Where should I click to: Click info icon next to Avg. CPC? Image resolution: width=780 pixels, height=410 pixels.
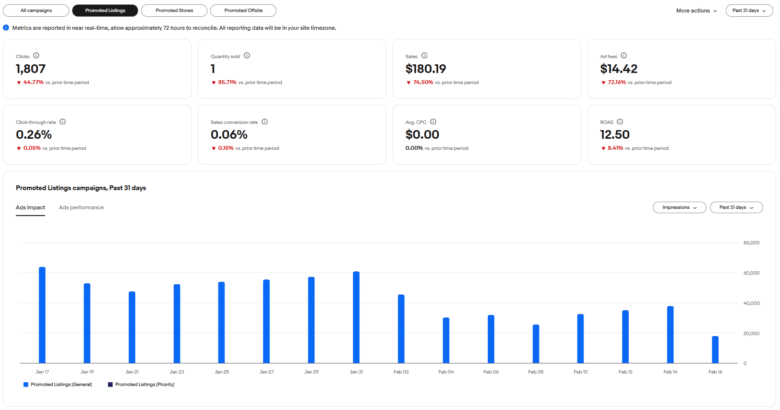tap(433, 121)
